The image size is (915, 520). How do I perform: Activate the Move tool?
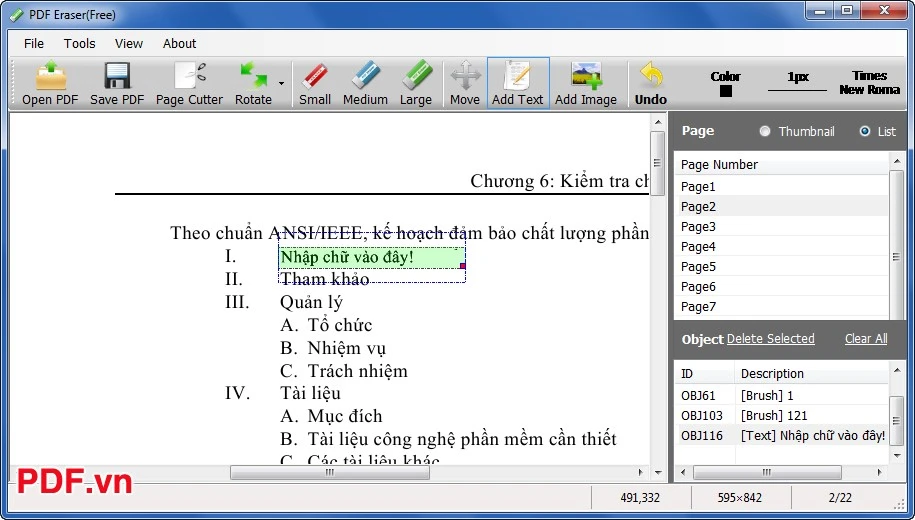(465, 83)
